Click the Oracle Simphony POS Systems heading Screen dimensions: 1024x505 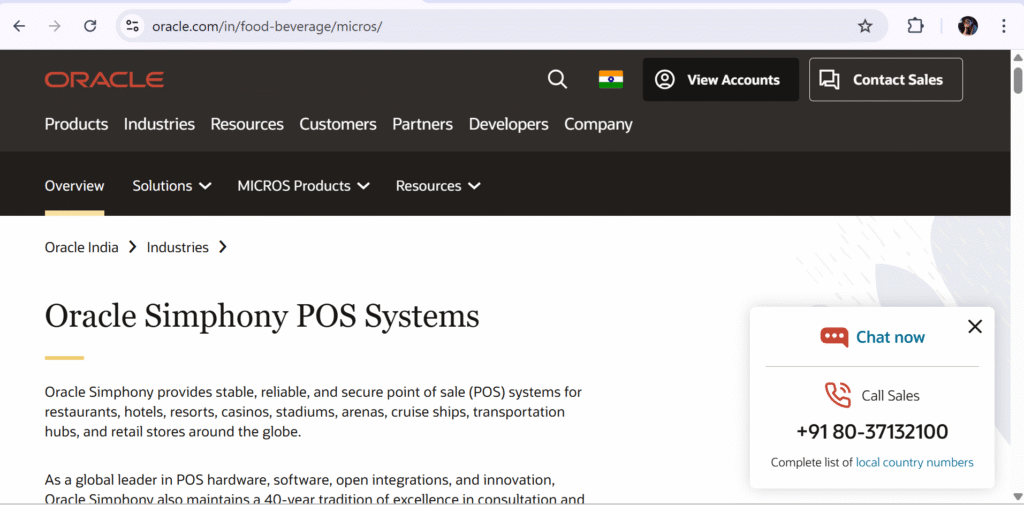click(262, 316)
